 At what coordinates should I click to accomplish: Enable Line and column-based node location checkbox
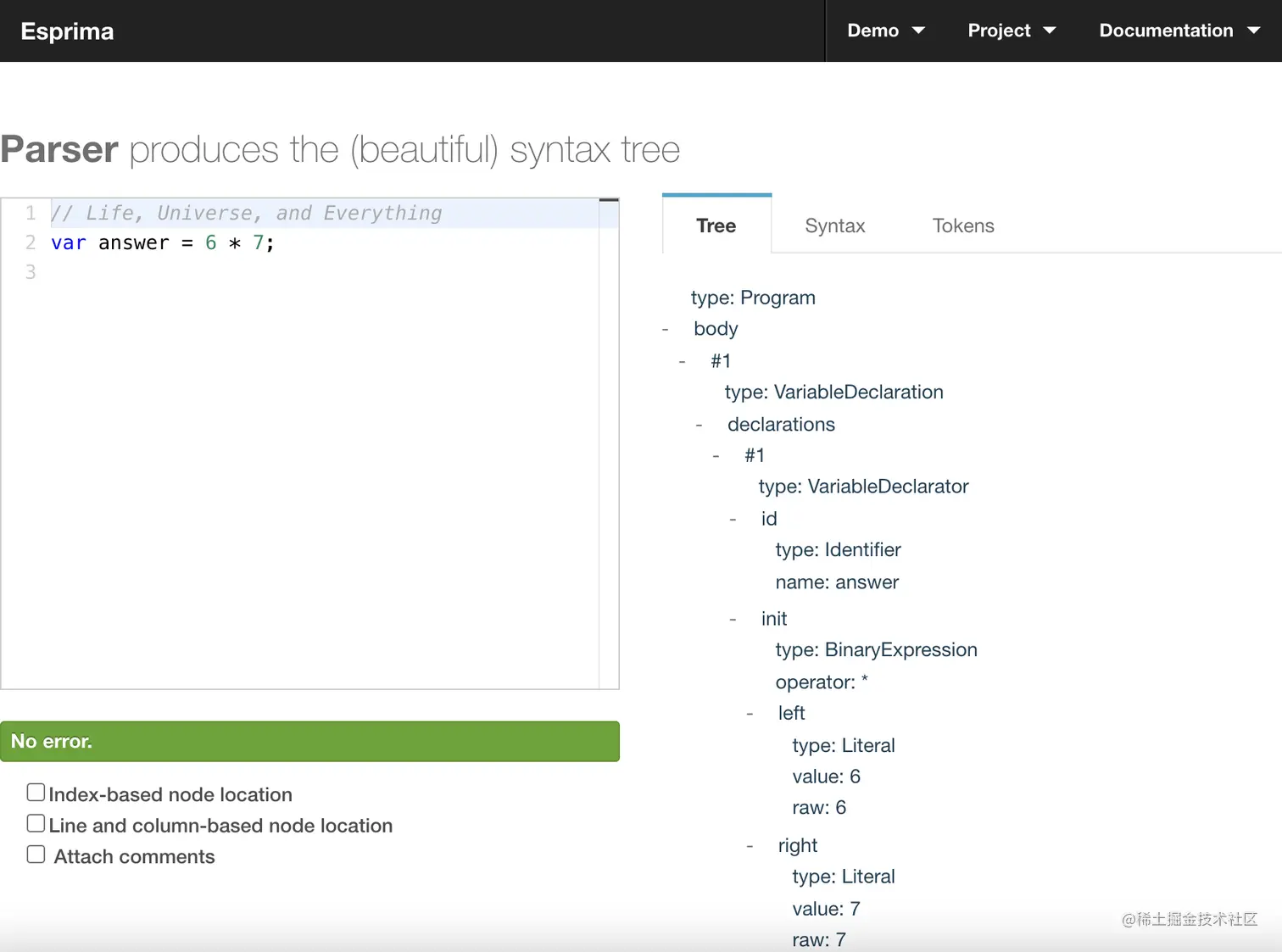36,823
